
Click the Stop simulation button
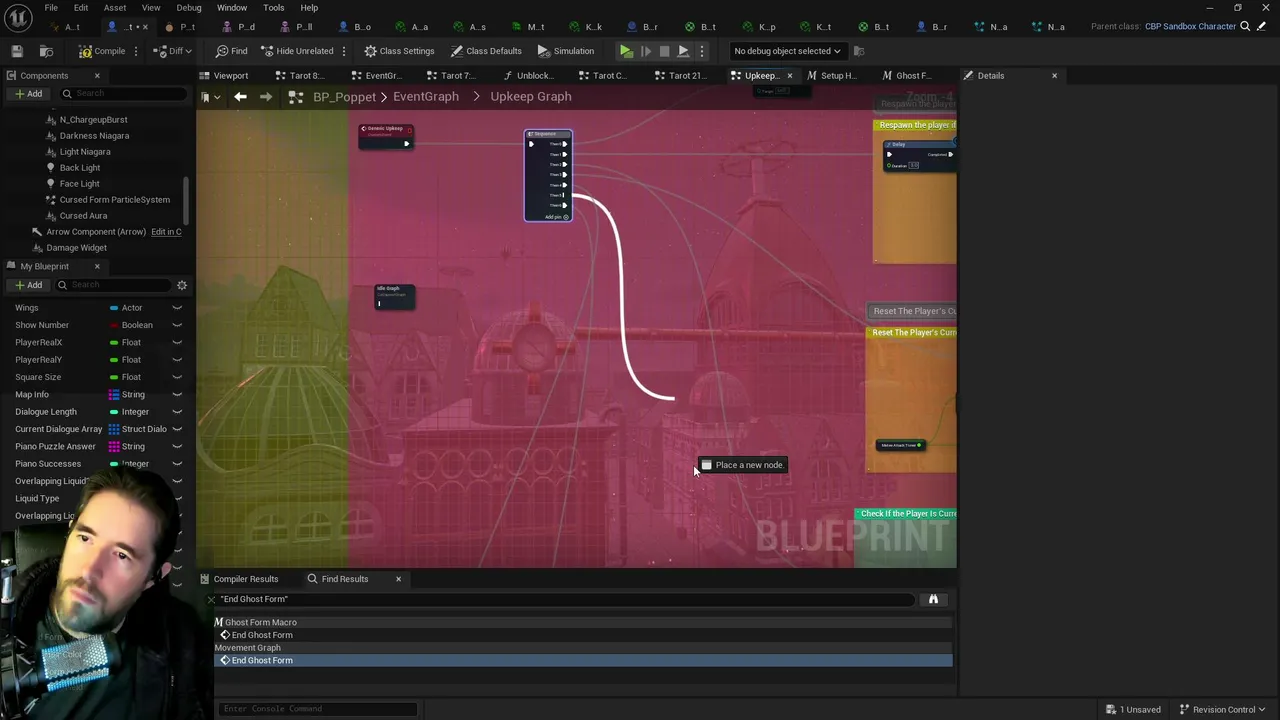tap(664, 51)
